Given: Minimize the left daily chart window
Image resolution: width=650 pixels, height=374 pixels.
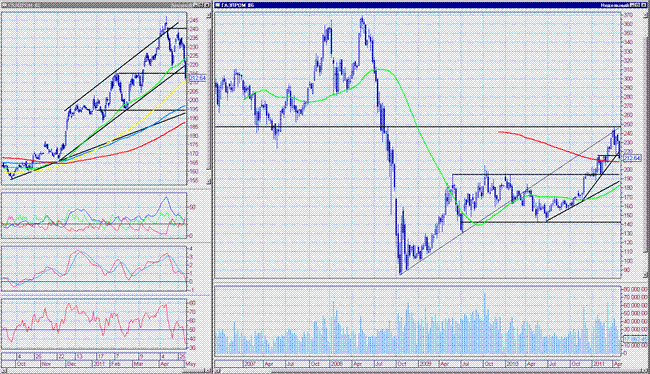Looking at the screenshot, I should (196, 5).
